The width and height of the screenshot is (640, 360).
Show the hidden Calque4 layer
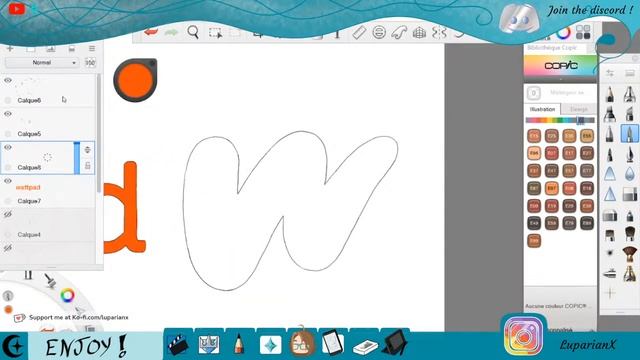(8, 214)
